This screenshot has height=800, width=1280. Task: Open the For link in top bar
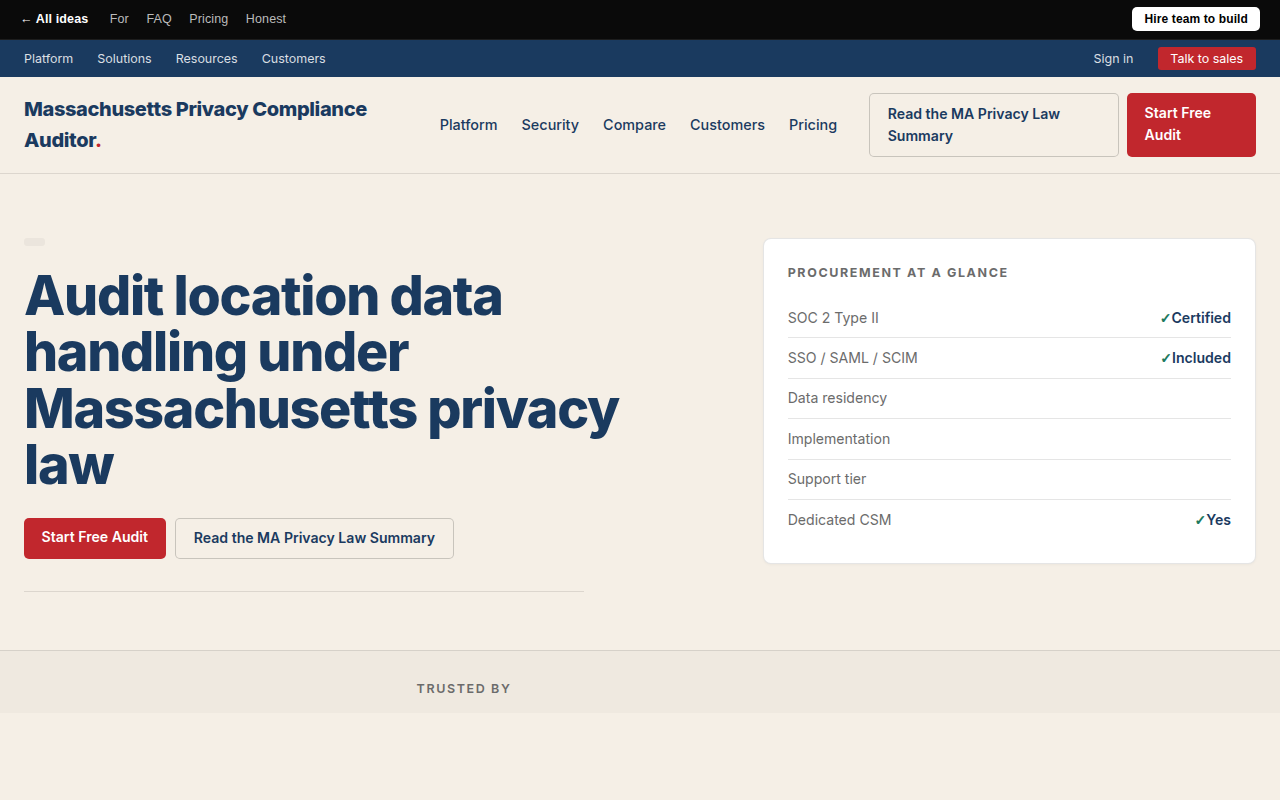[119, 19]
